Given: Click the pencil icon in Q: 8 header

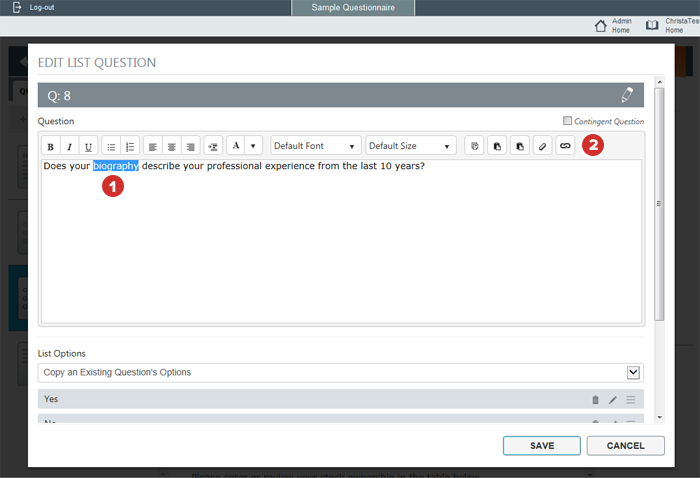Looking at the screenshot, I should (627, 95).
